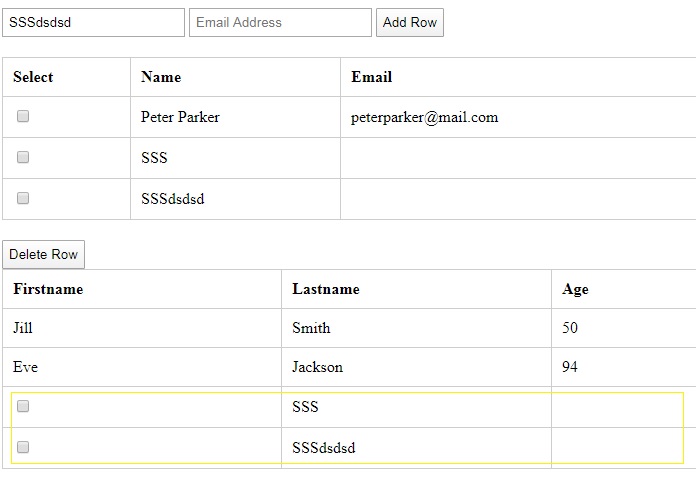Viewport: 697px width, 480px height.
Task: Click the Delete Row button
Action: 44,254
